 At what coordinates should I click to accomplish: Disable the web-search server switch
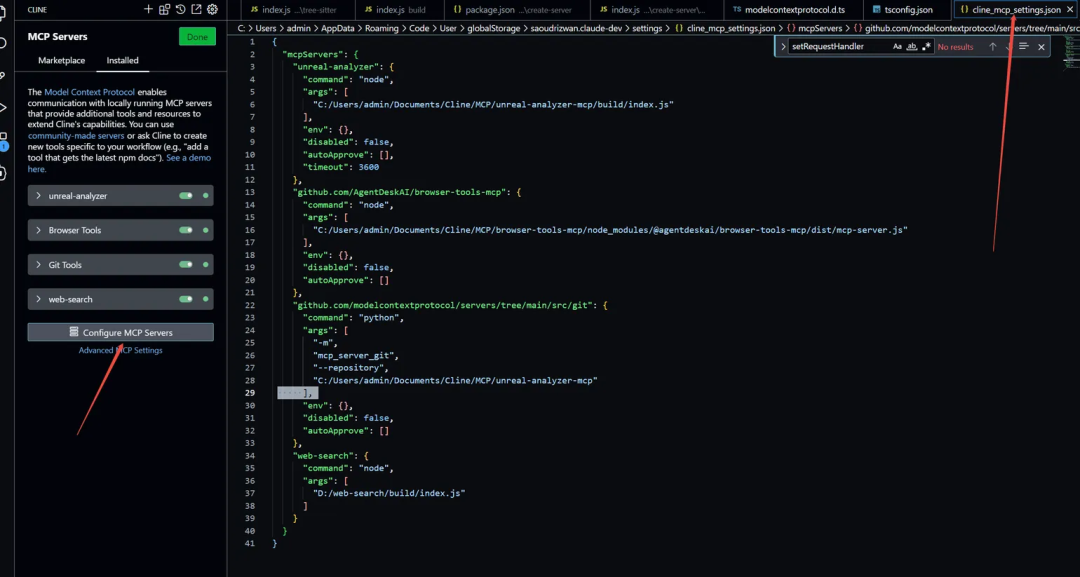point(186,299)
